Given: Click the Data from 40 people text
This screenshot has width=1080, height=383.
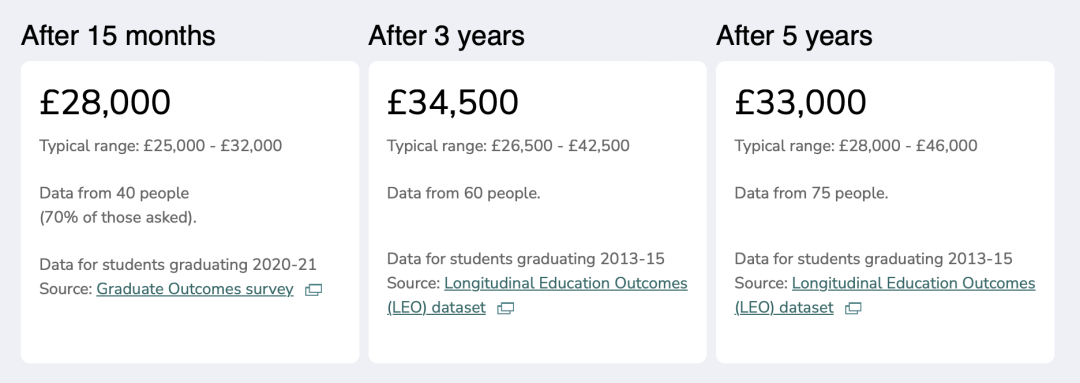Looking at the screenshot, I should coord(114,193).
